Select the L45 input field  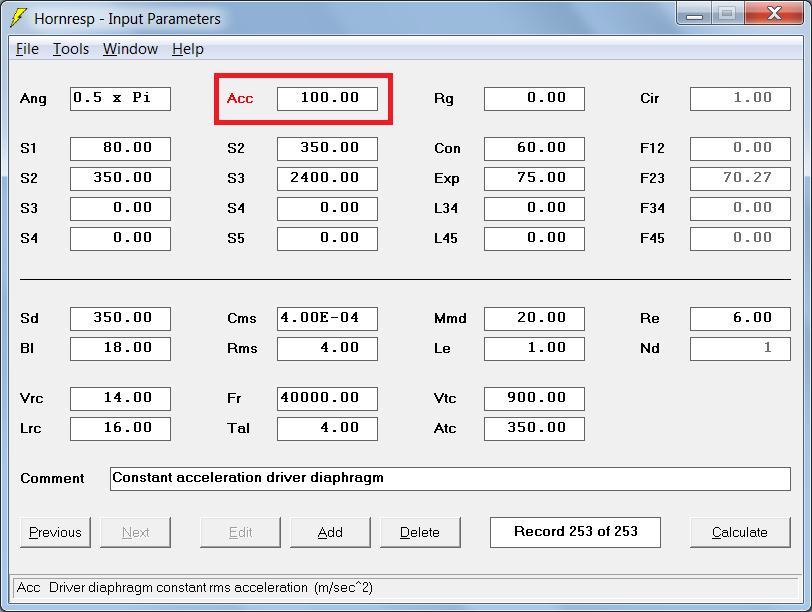coord(534,239)
